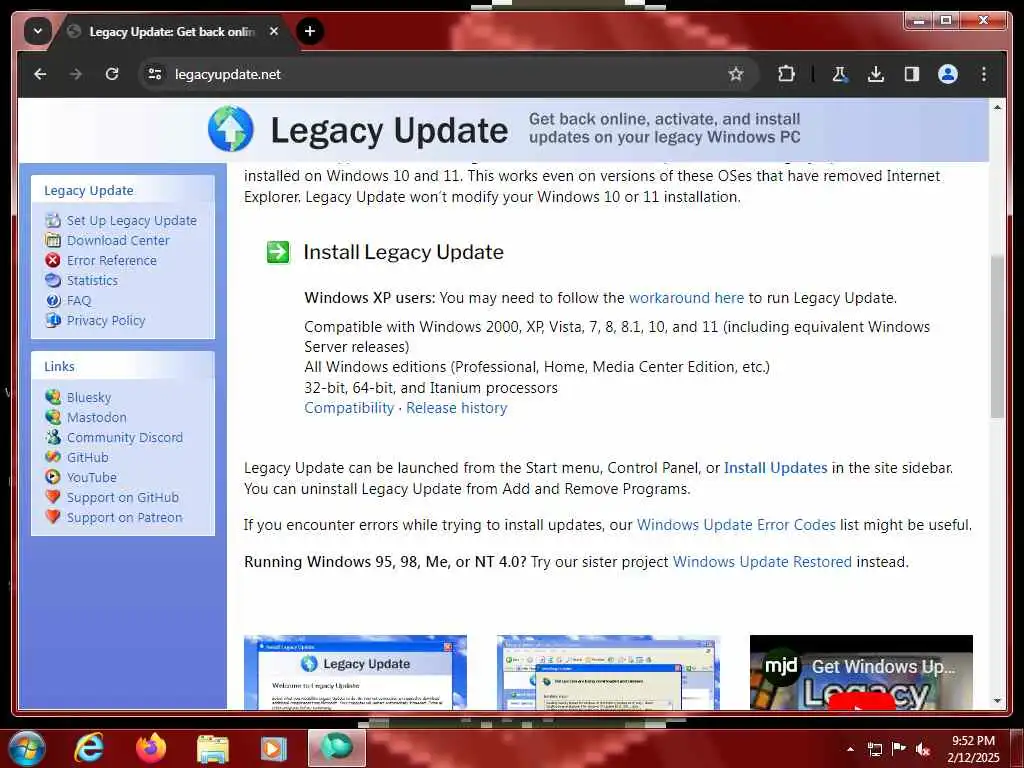
Task: Open Privacy Policy sidebar link
Action: coord(106,321)
